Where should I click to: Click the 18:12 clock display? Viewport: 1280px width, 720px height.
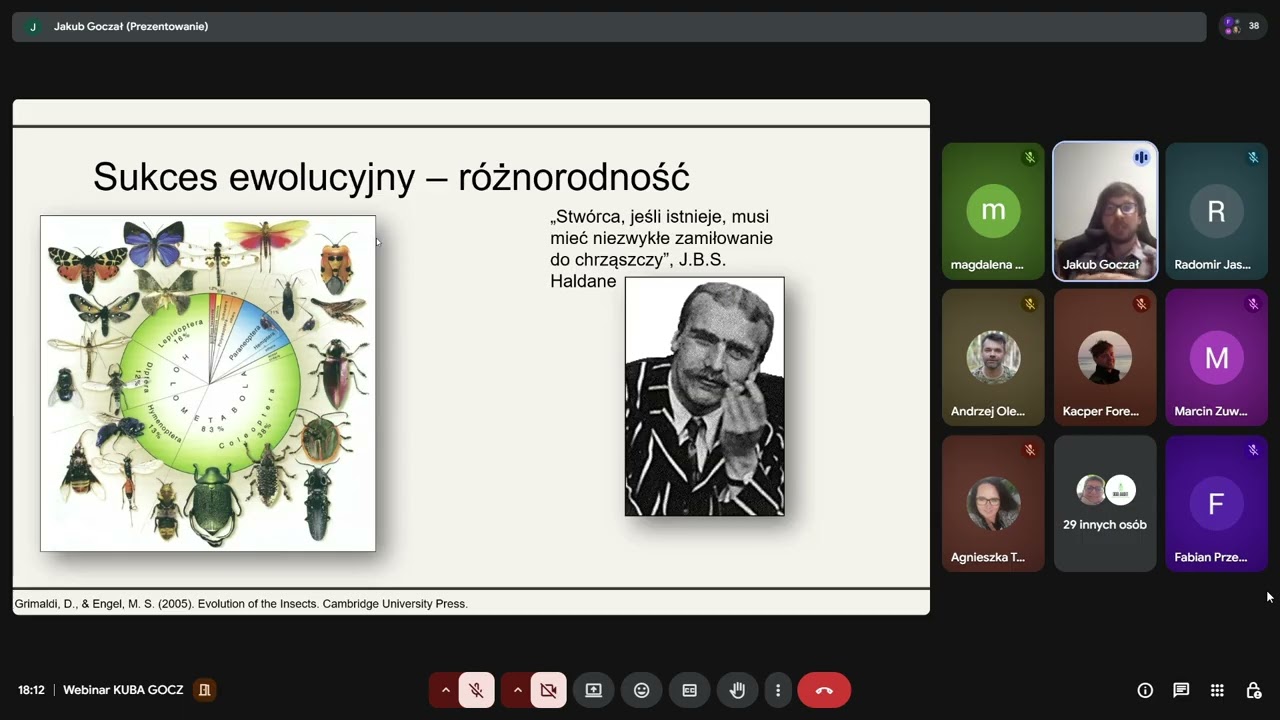pyautogui.click(x=31, y=690)
